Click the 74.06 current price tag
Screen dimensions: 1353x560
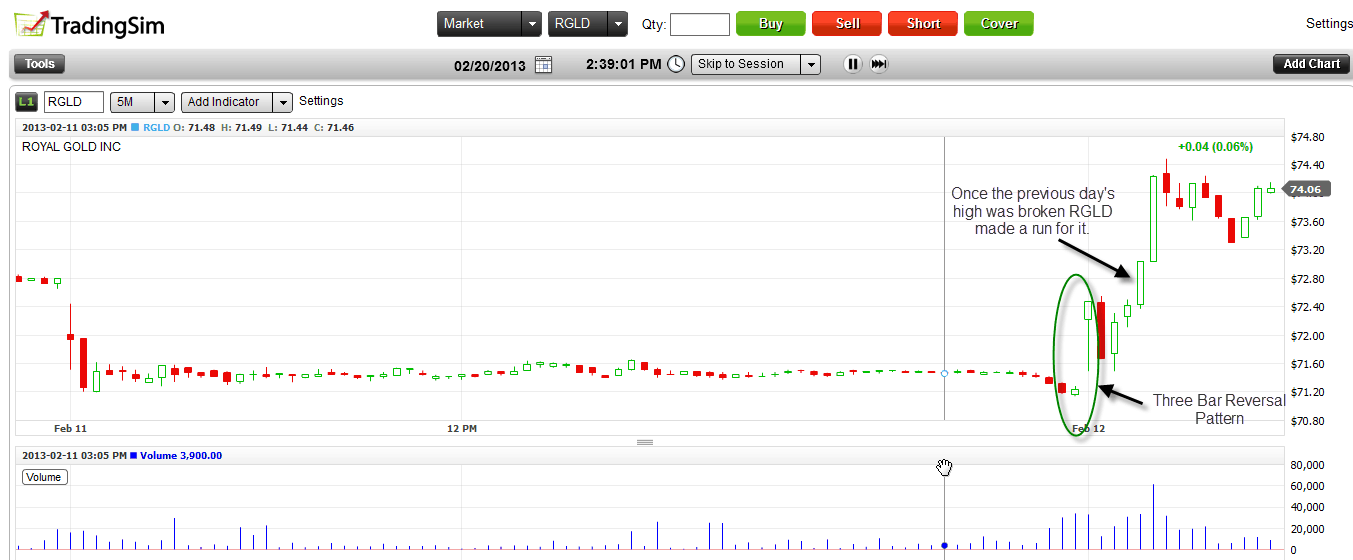(1305, 189)
